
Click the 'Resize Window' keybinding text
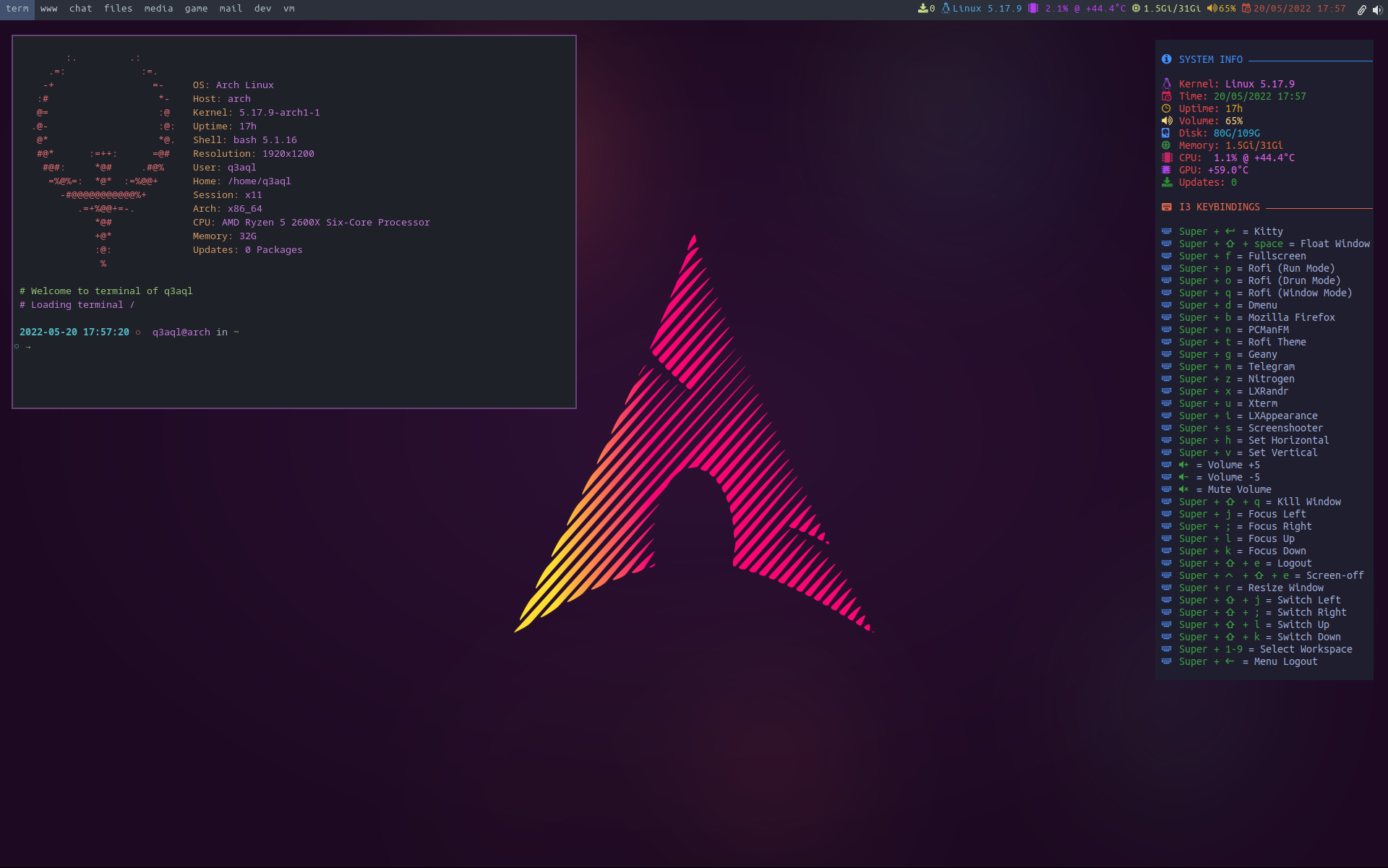1285,588
